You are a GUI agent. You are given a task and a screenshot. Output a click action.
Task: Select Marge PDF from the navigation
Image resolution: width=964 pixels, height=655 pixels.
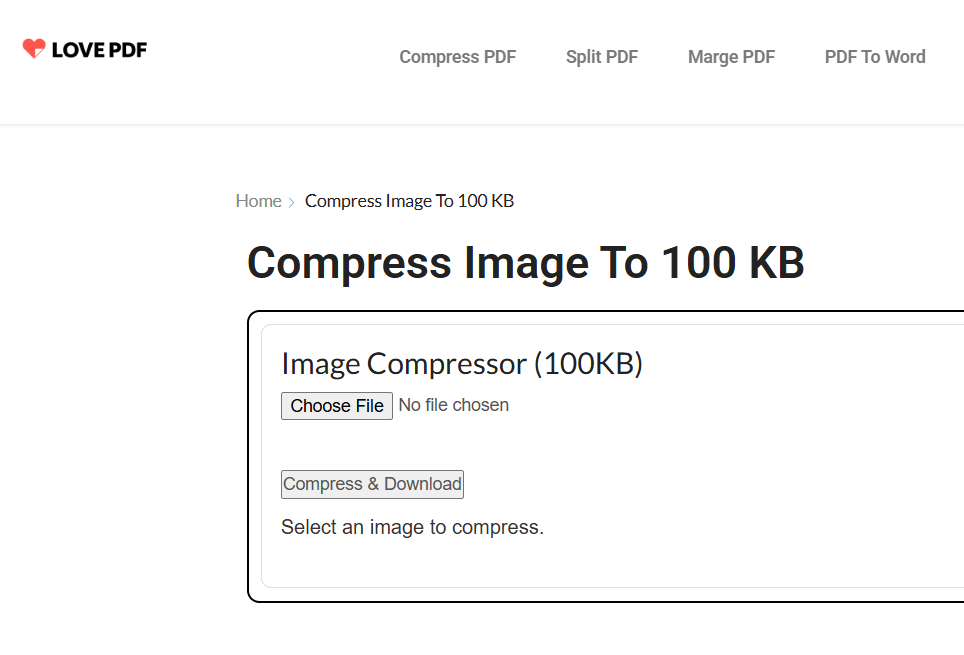click(730, 57)
